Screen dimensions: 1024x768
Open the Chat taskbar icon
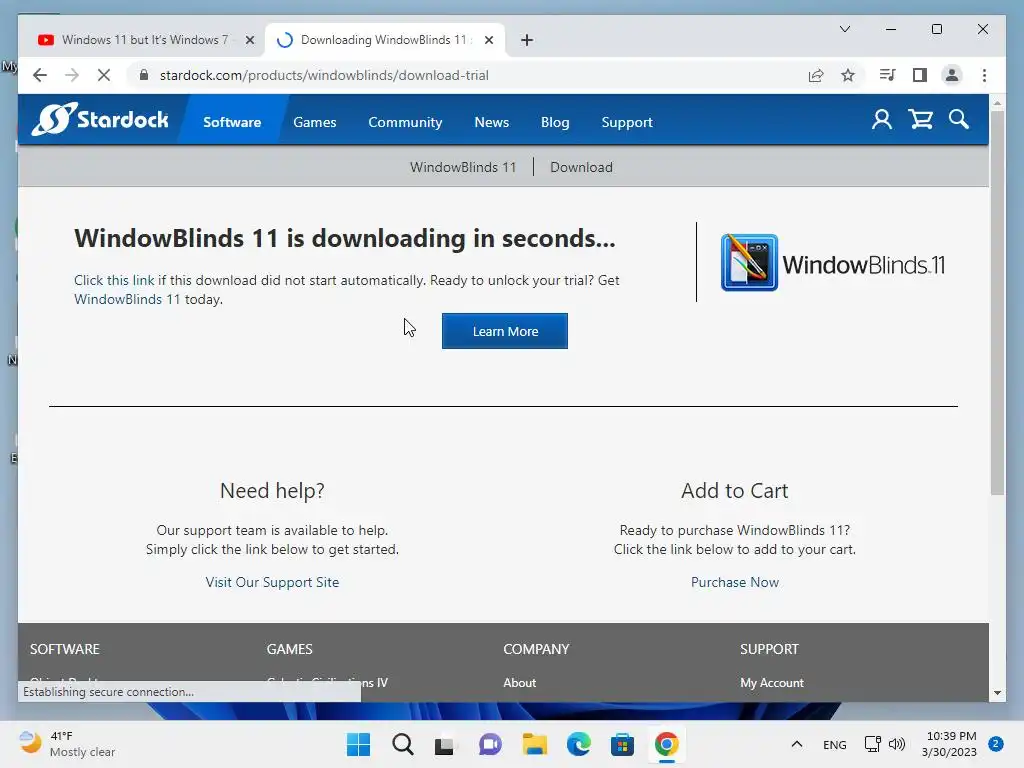[x=490, y=744]
